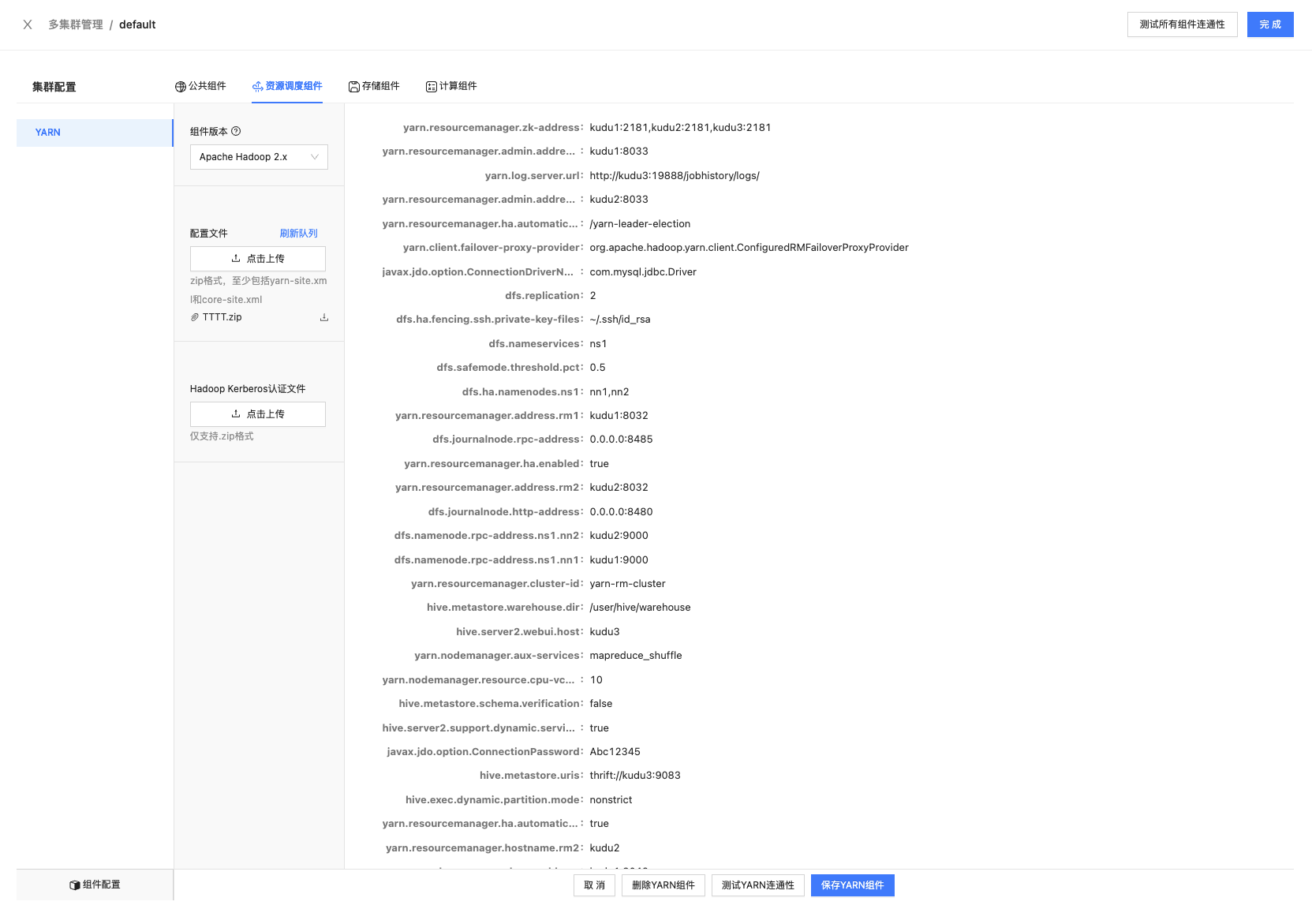This screenshot has height=924, width=1312.
Task: Close the cluster management page with X
Action: click(x=28, y=24)
